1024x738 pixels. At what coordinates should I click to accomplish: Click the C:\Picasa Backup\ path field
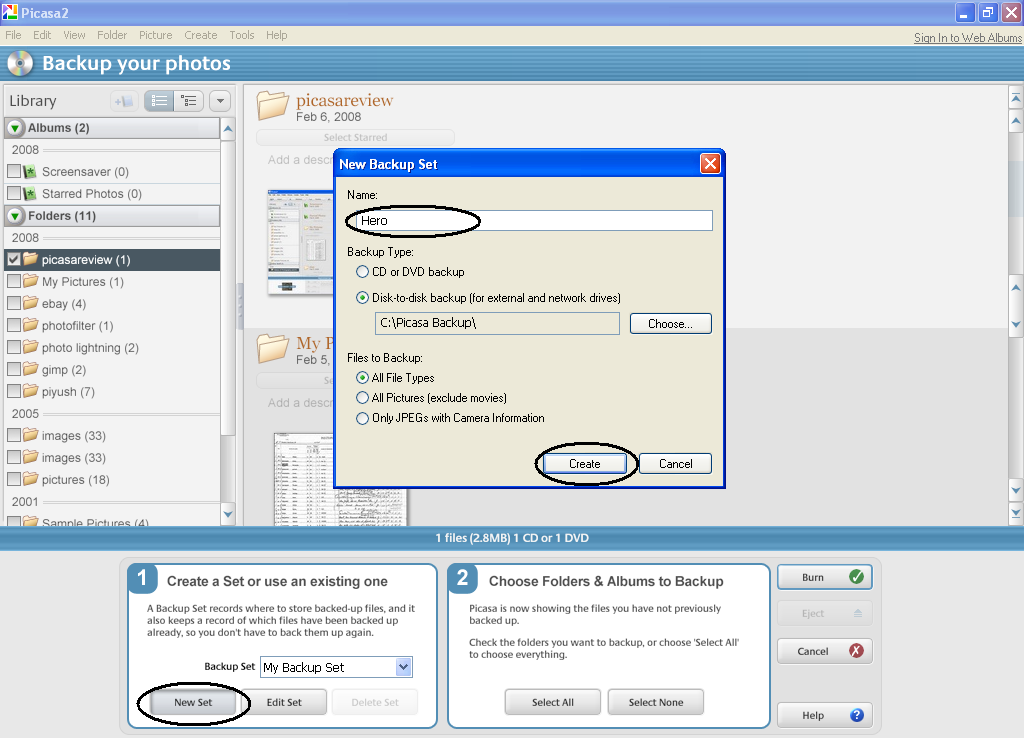(497, 323)
